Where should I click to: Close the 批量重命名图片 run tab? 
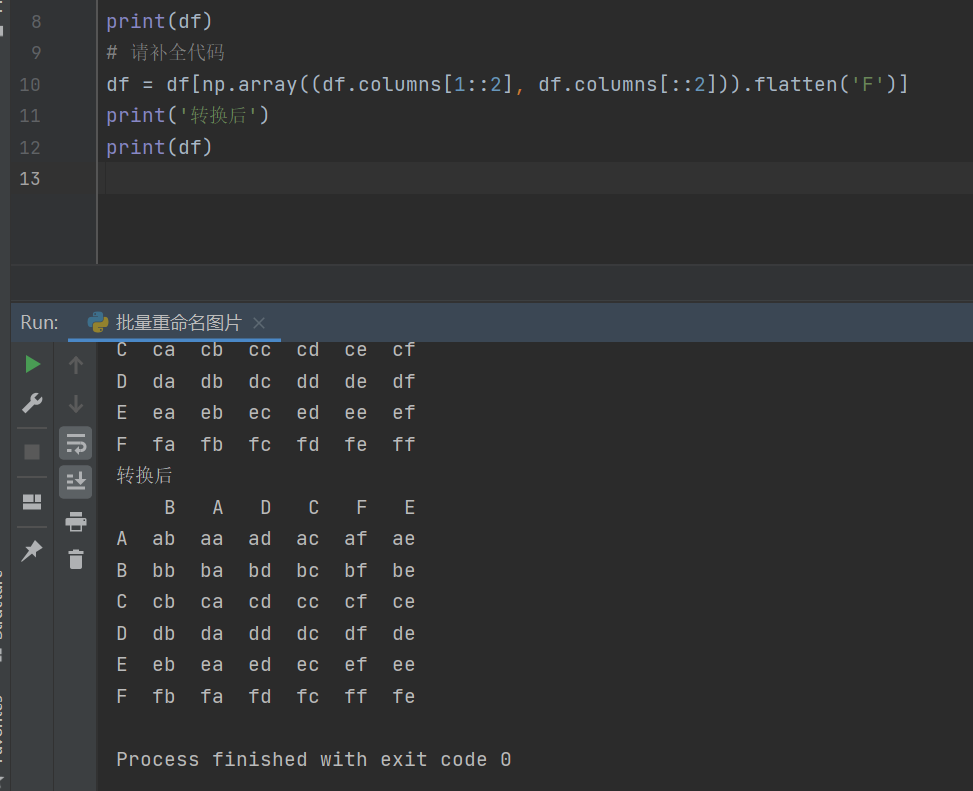(259, 323)
